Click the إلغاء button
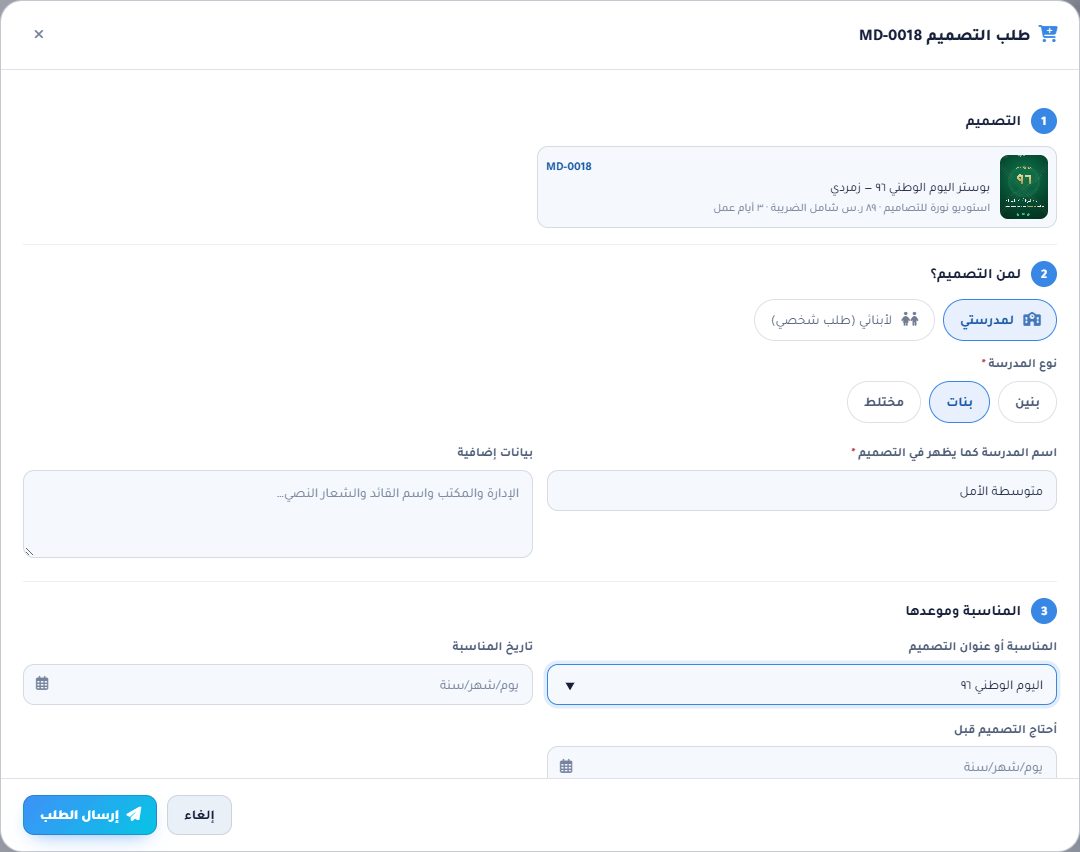The image size is (1080, 852). 199,815
